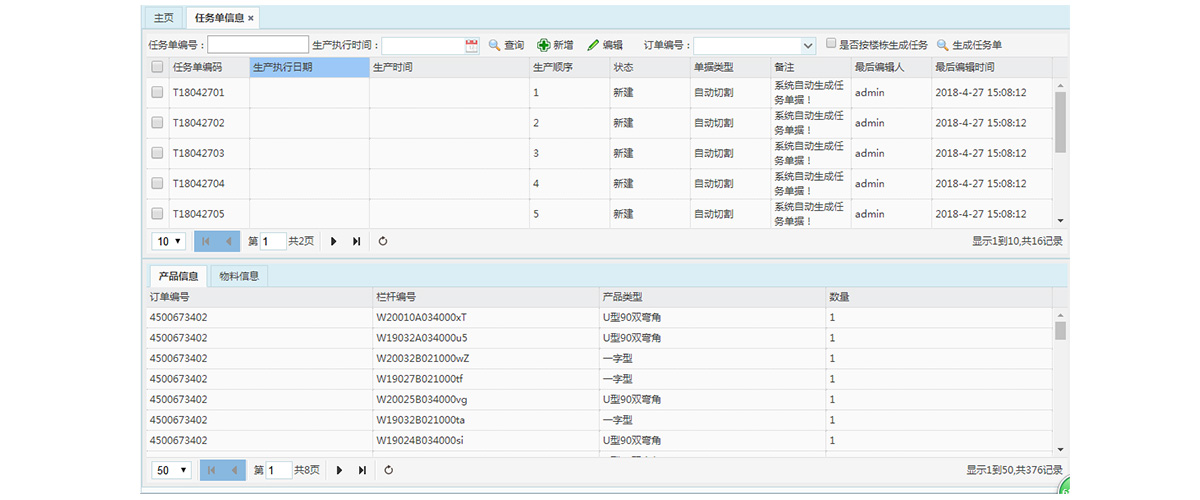Go to next page of product info

pyautogui.click(x=339, y=470)
